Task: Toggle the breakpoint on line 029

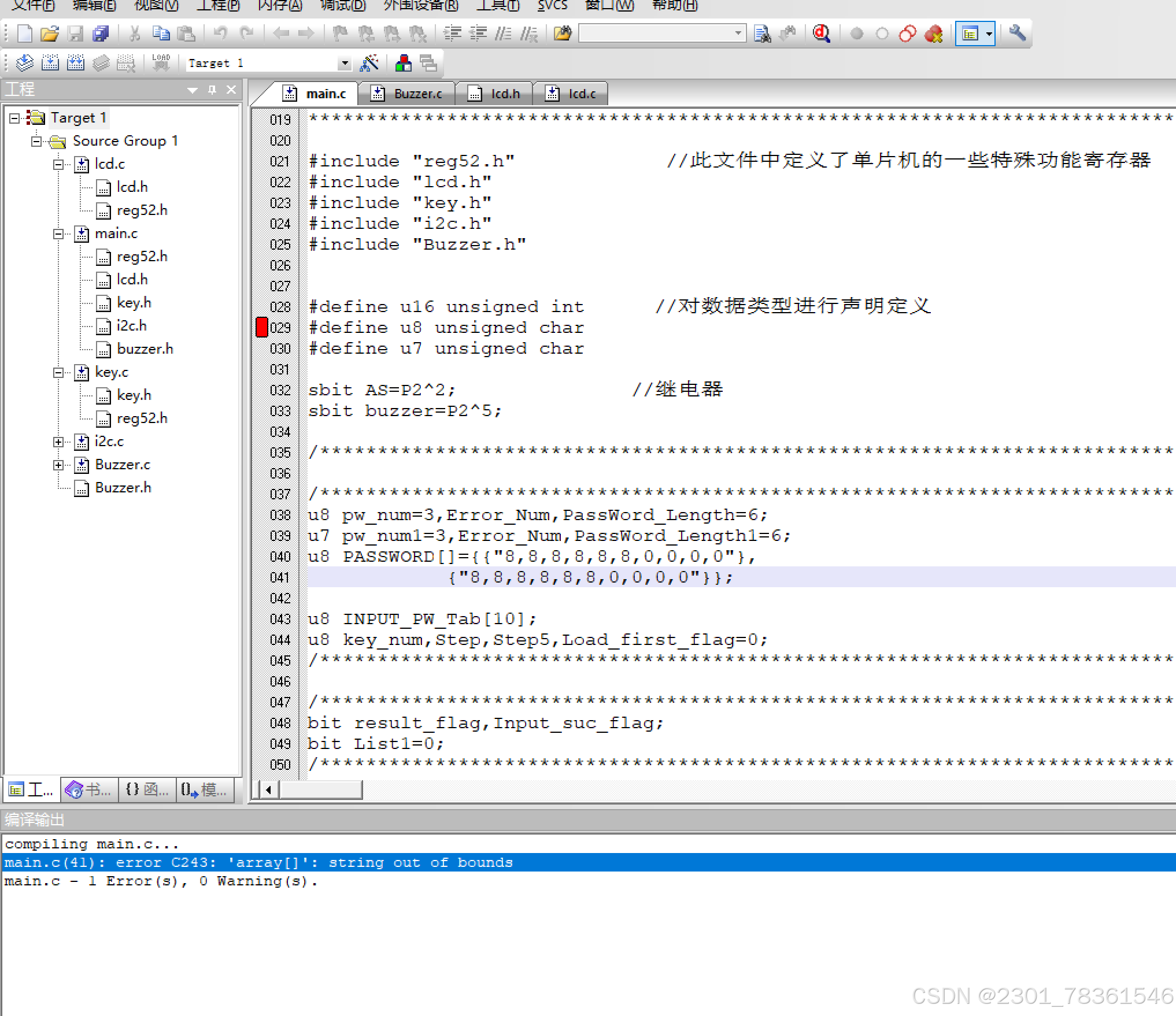Action: (x=261, y=328)
